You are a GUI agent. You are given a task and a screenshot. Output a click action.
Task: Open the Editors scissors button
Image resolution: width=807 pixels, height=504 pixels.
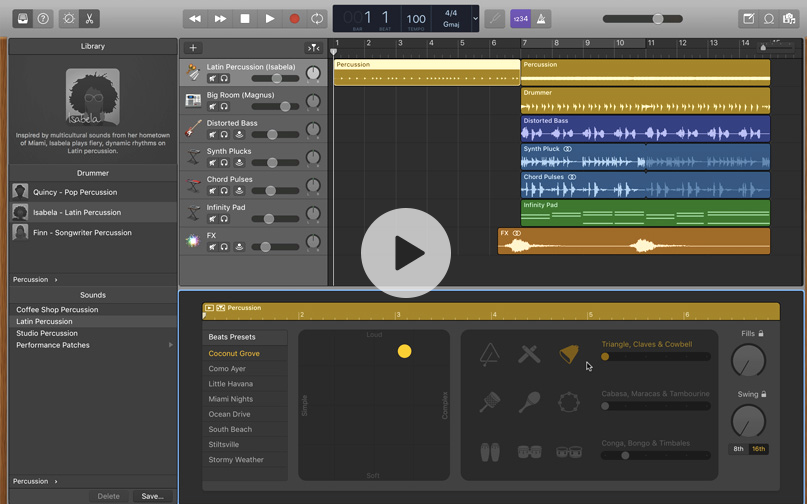click(x=90, y=19)
